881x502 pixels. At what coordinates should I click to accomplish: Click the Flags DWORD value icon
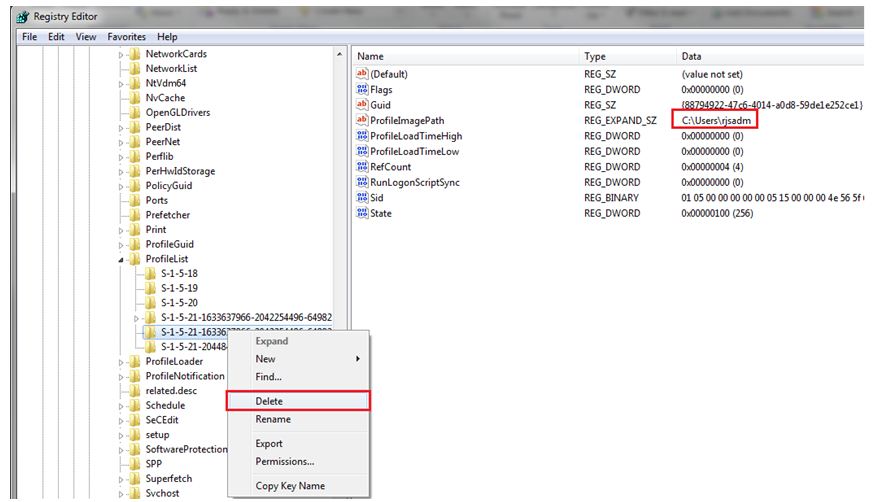click(362, 90)
